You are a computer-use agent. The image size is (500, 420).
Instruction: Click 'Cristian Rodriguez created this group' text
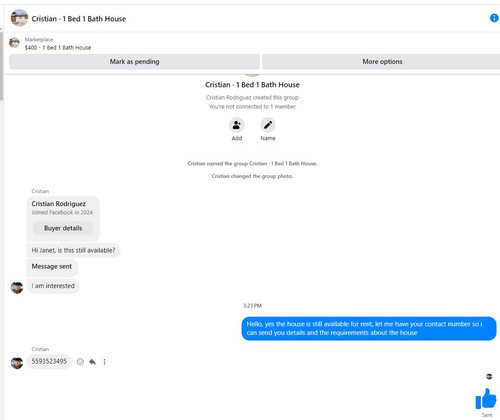[x=252, y=98]
